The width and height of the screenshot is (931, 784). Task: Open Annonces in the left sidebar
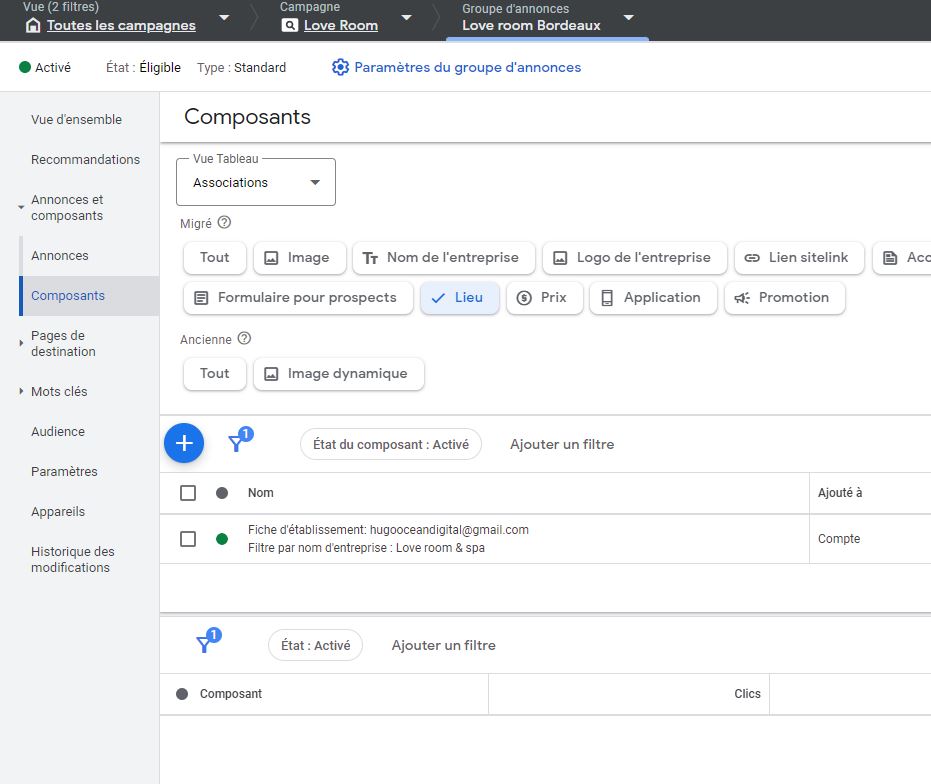[x=60, y=256]
